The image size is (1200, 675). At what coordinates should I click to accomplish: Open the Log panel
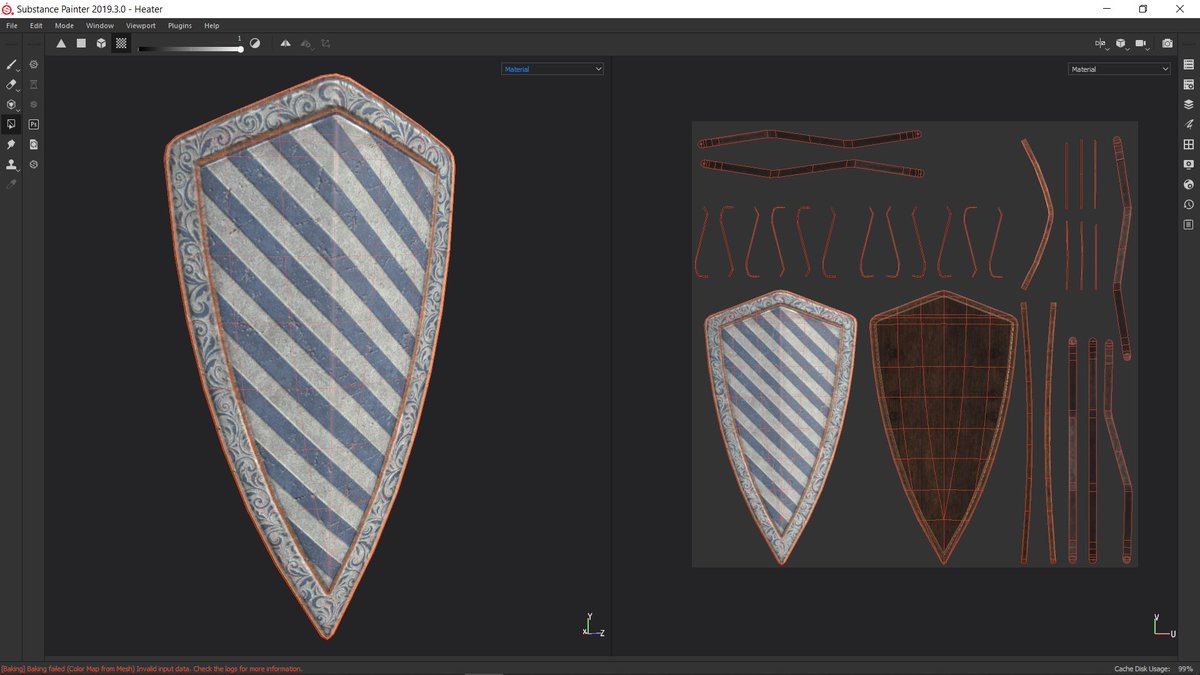(x=1189, y=224)
